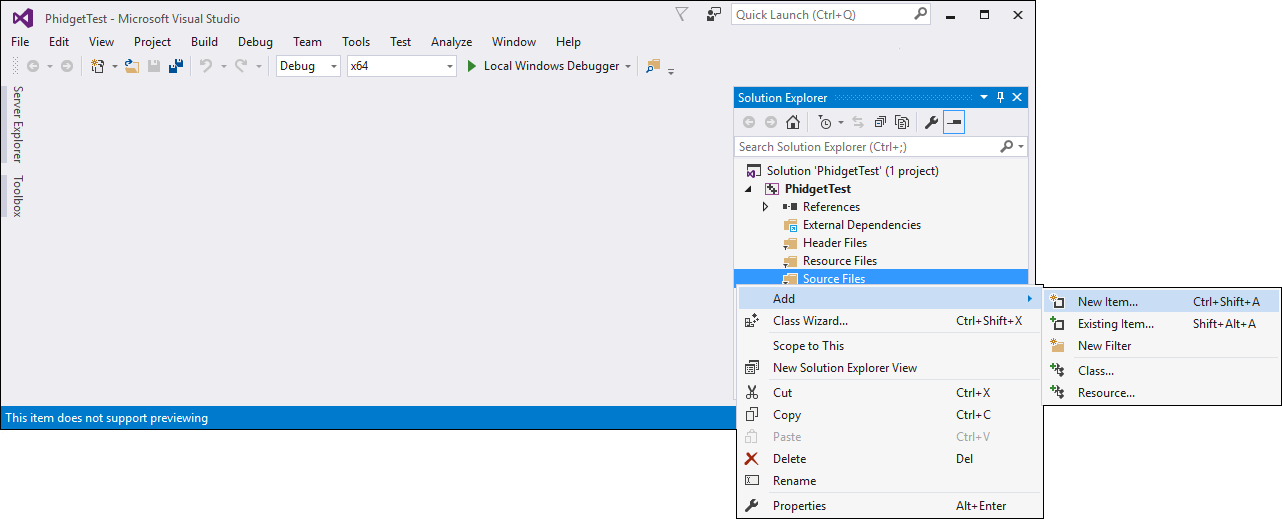Select Copy in the context menu
The height and width of the screenshot is (519, 1282).
[890, 415]
